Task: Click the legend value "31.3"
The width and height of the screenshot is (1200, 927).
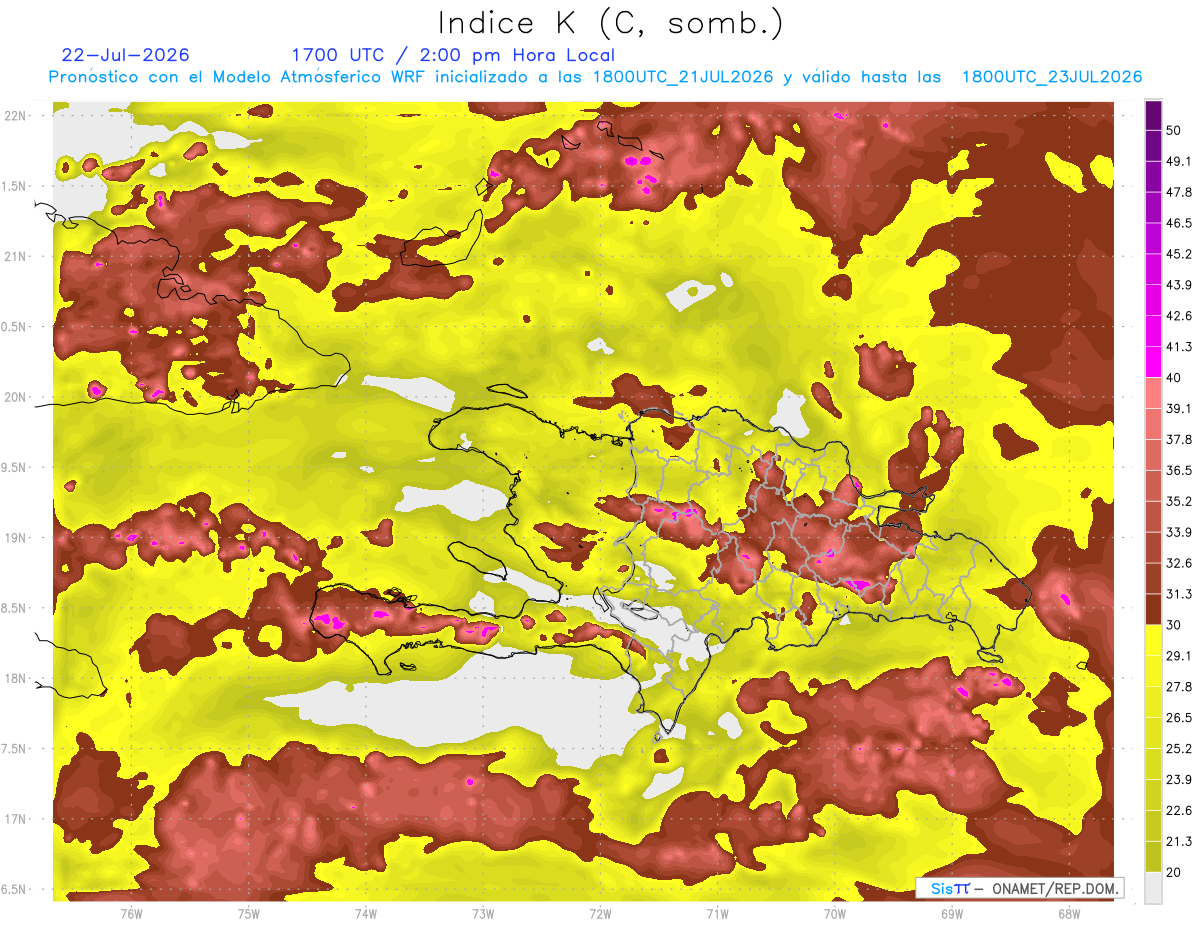Action: coord(1178,594)
